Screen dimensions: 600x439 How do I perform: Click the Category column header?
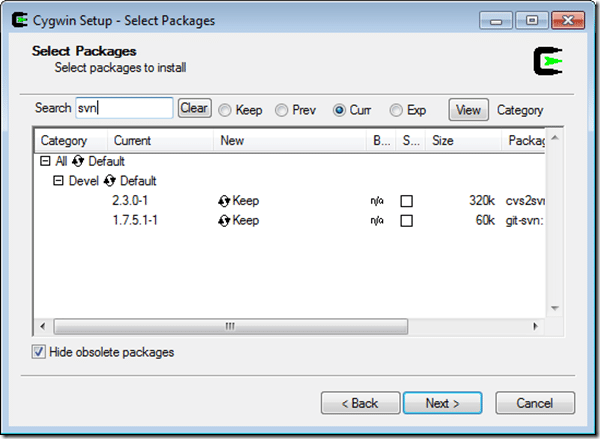tap(71, 141)
